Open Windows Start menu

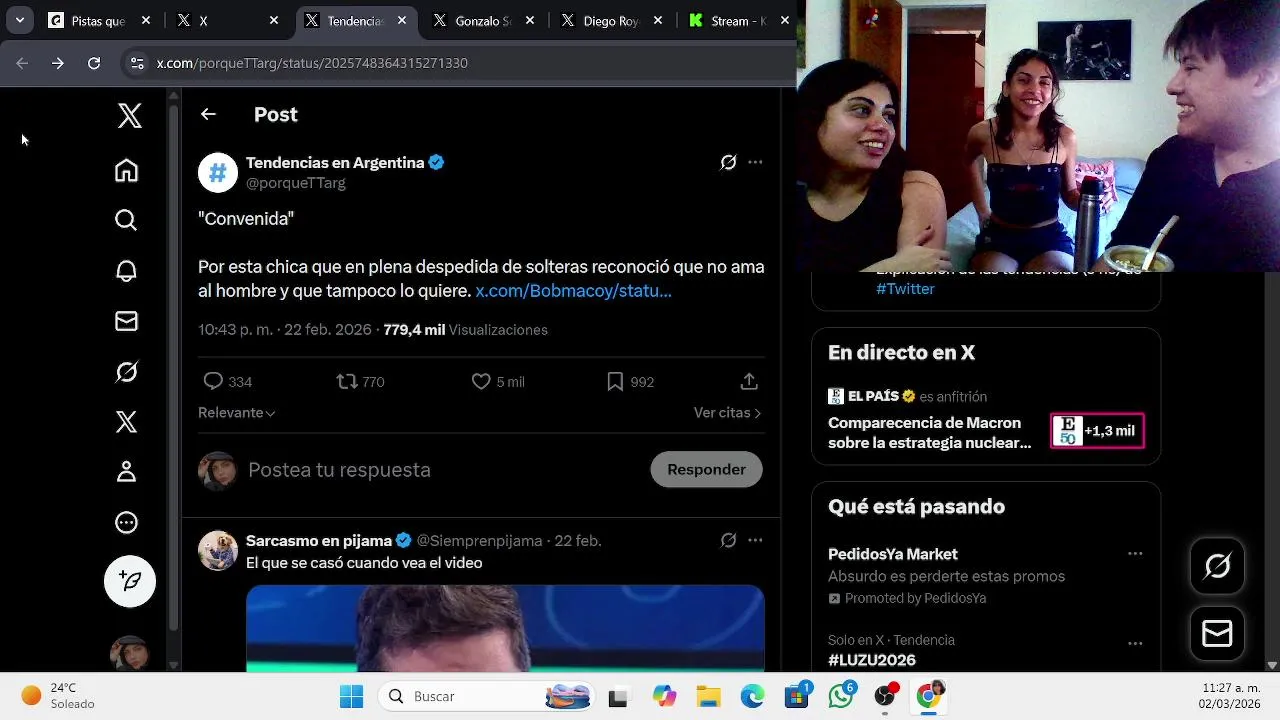tap(352, 696)
